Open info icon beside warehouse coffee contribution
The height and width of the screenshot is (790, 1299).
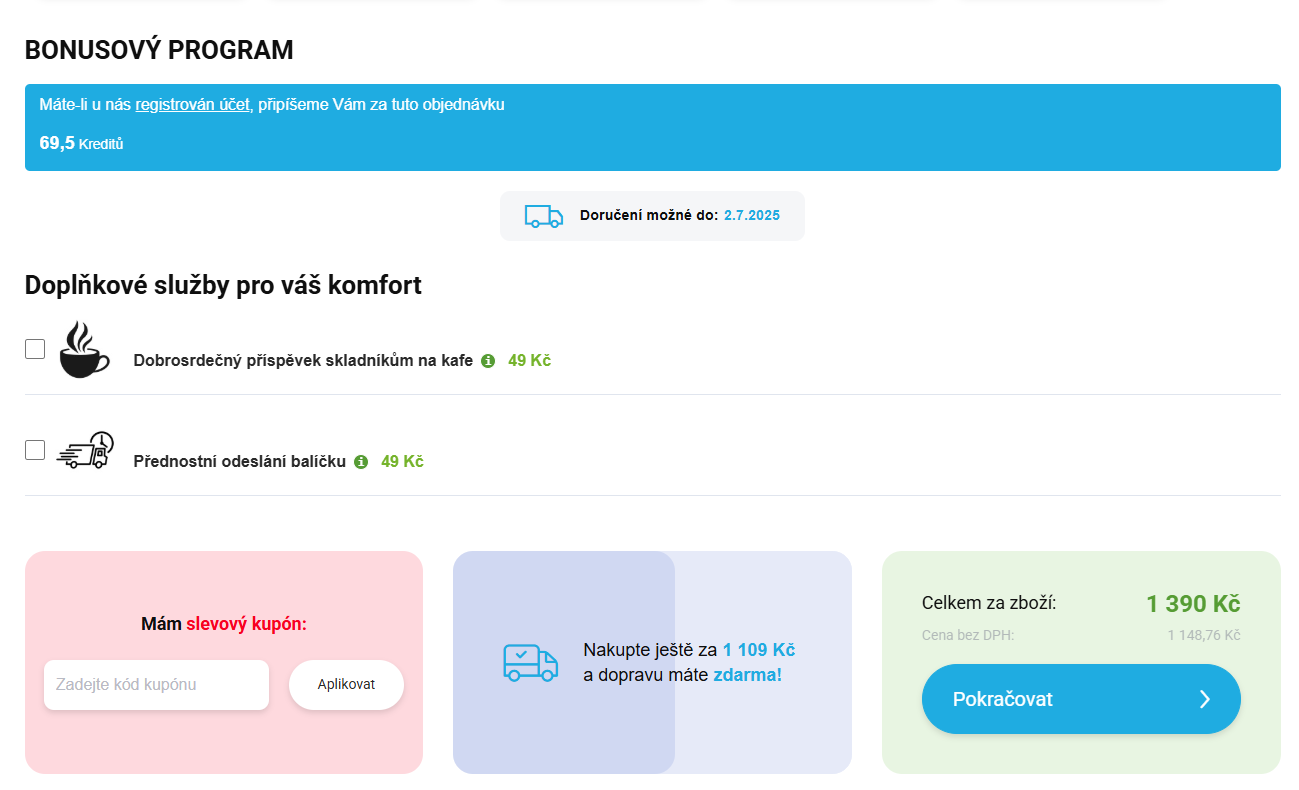(488, 361)
